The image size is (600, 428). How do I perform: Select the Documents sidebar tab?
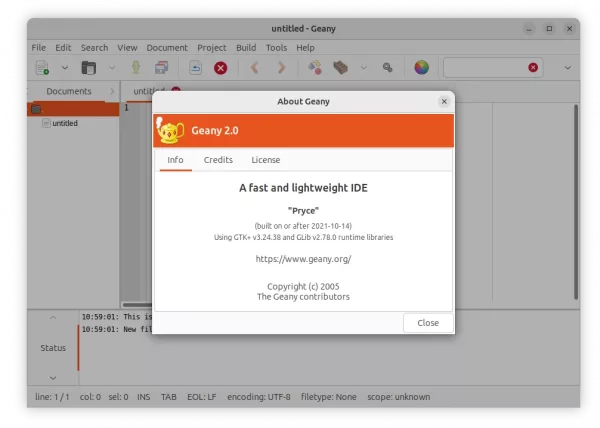click(69, 91)
